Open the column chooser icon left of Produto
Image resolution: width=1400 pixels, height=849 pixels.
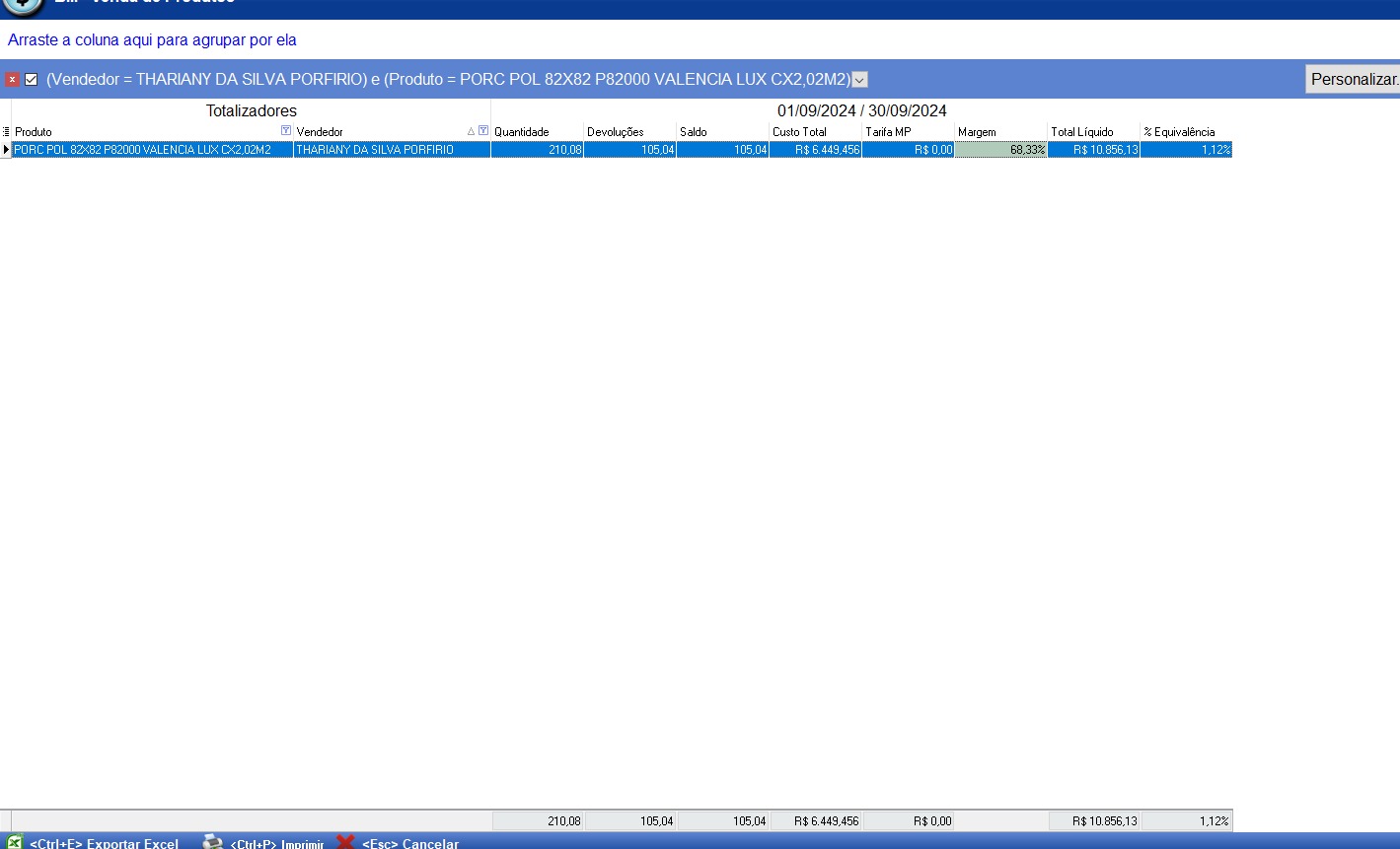pos(6,131)
